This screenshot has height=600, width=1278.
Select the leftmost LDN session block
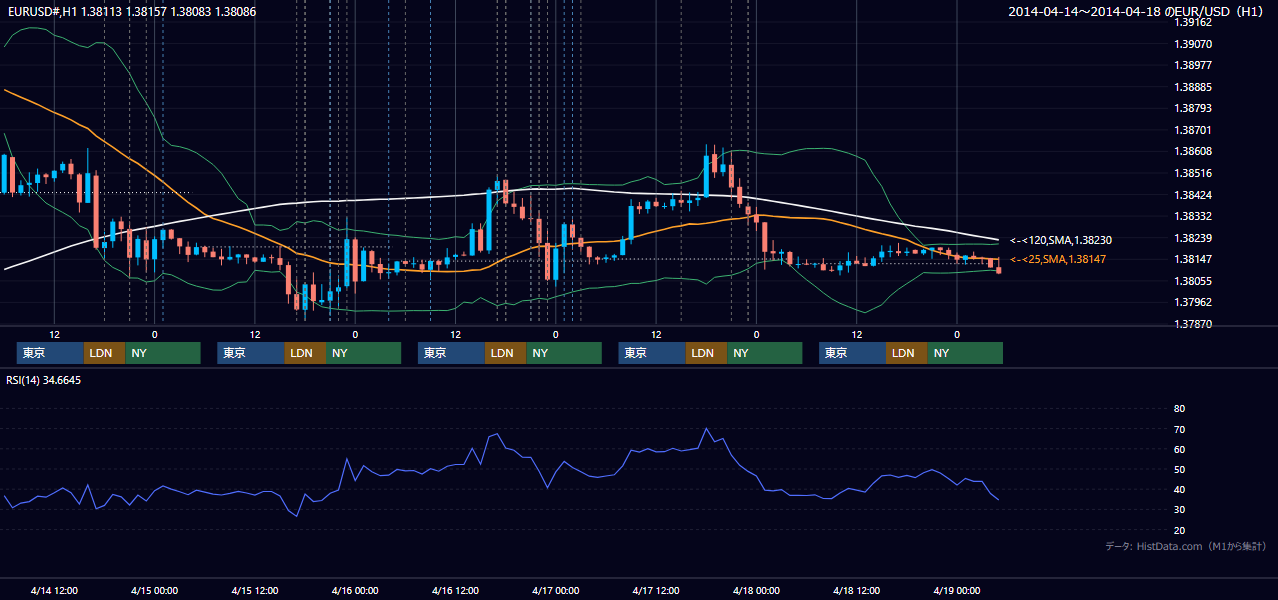(x=104, y=353)
